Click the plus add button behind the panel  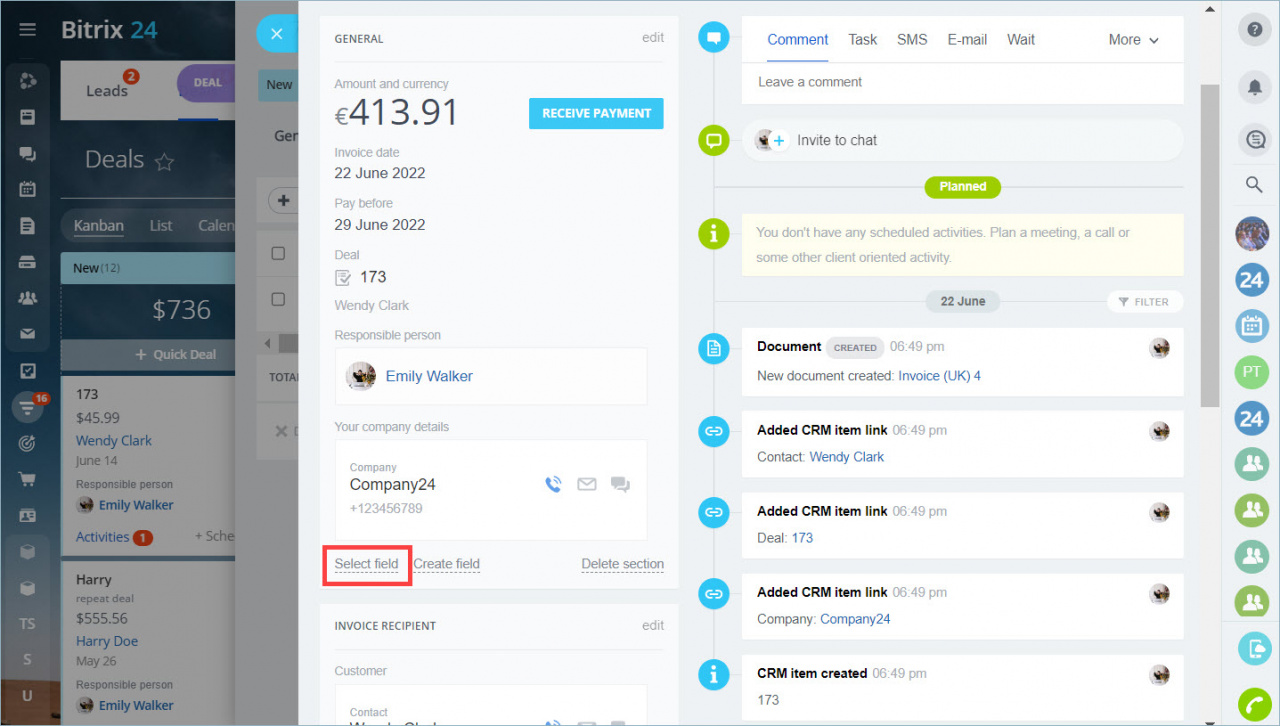pos(284,201)
